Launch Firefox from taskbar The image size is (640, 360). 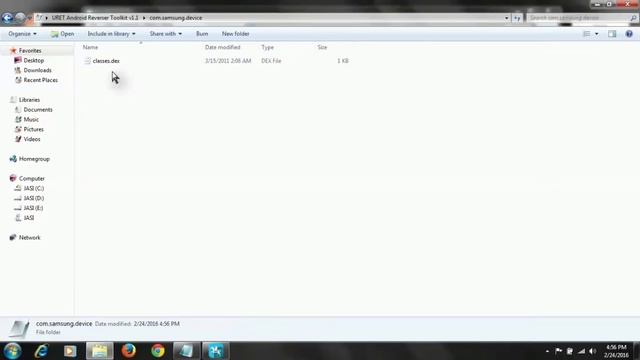tap(129, 351)
